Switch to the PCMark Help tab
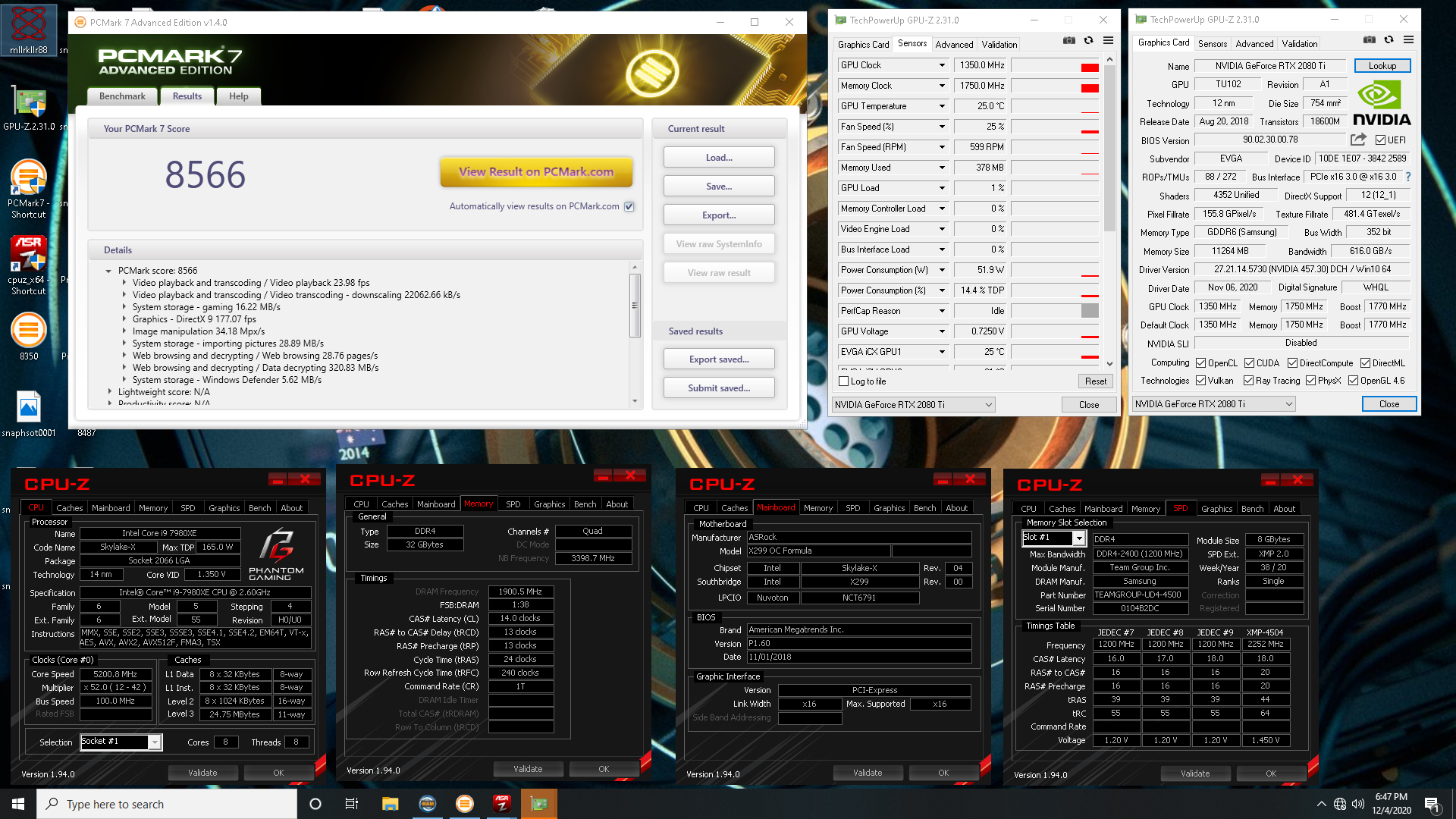Screen dimensions: 1456x819 point(239,96)
